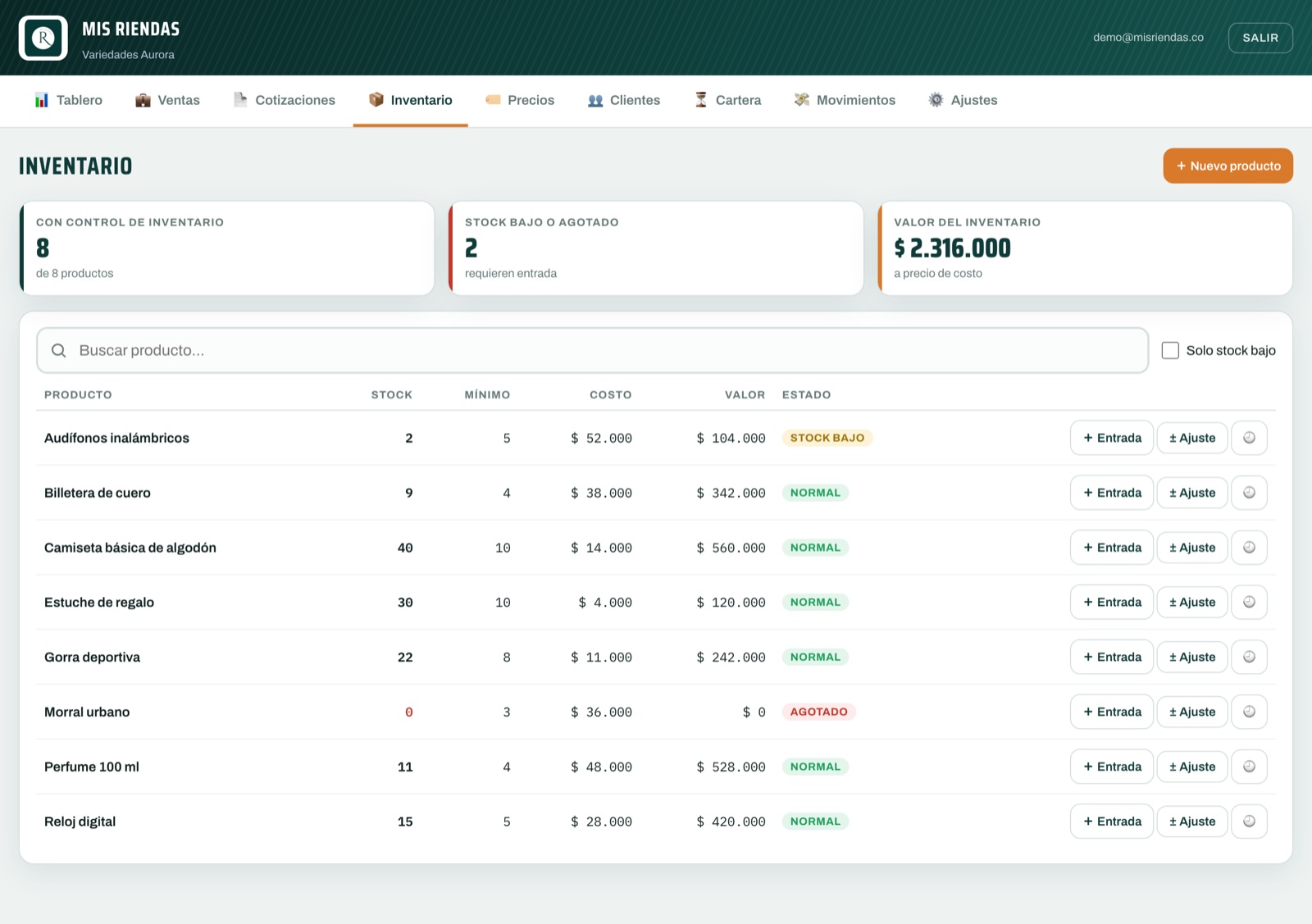Viewport: 1312px width, 924px height.
Task: Click the ESTADO column header
Action: tap(806, 394)
